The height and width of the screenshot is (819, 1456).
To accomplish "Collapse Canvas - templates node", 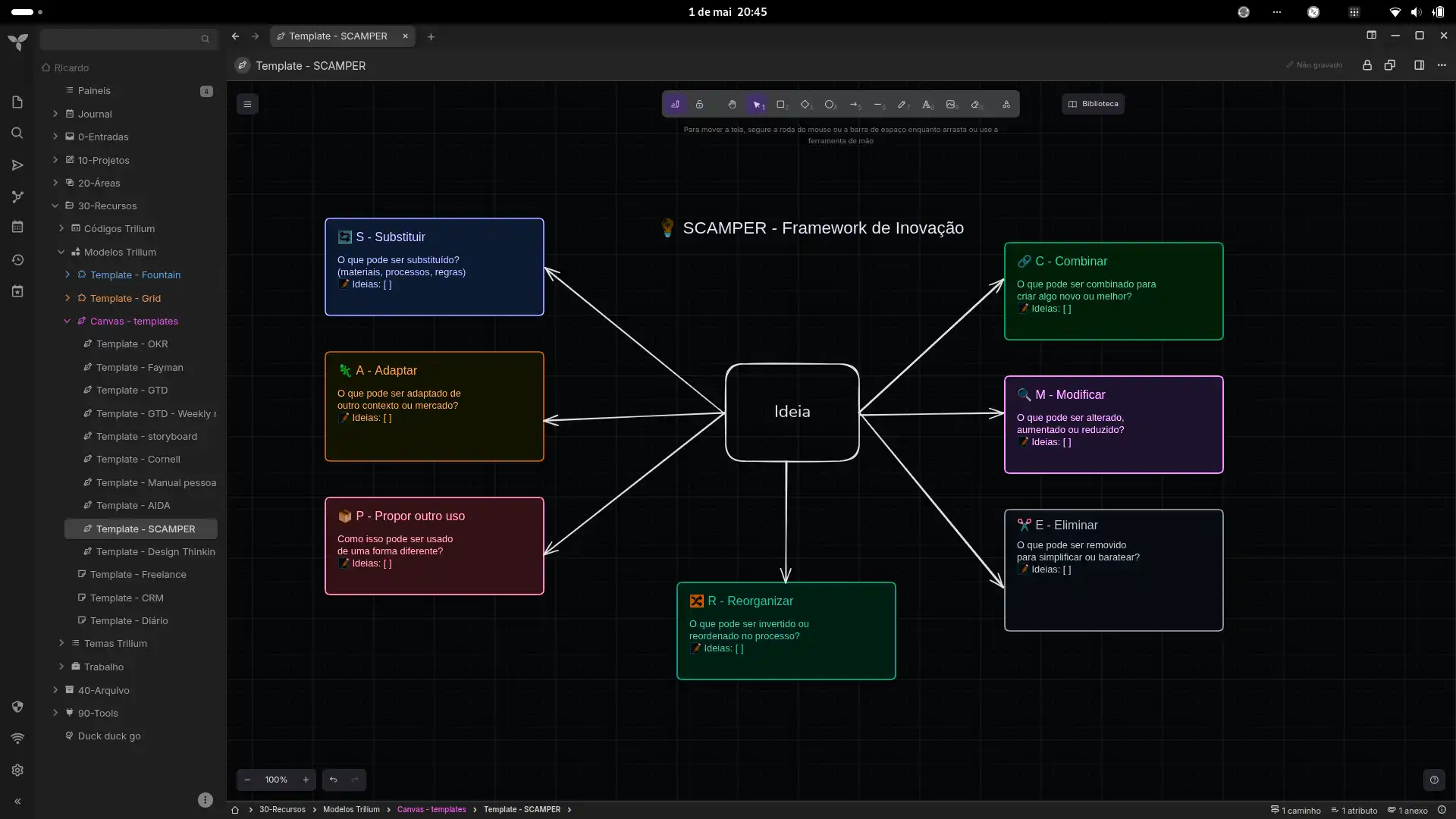I will 67,321.
